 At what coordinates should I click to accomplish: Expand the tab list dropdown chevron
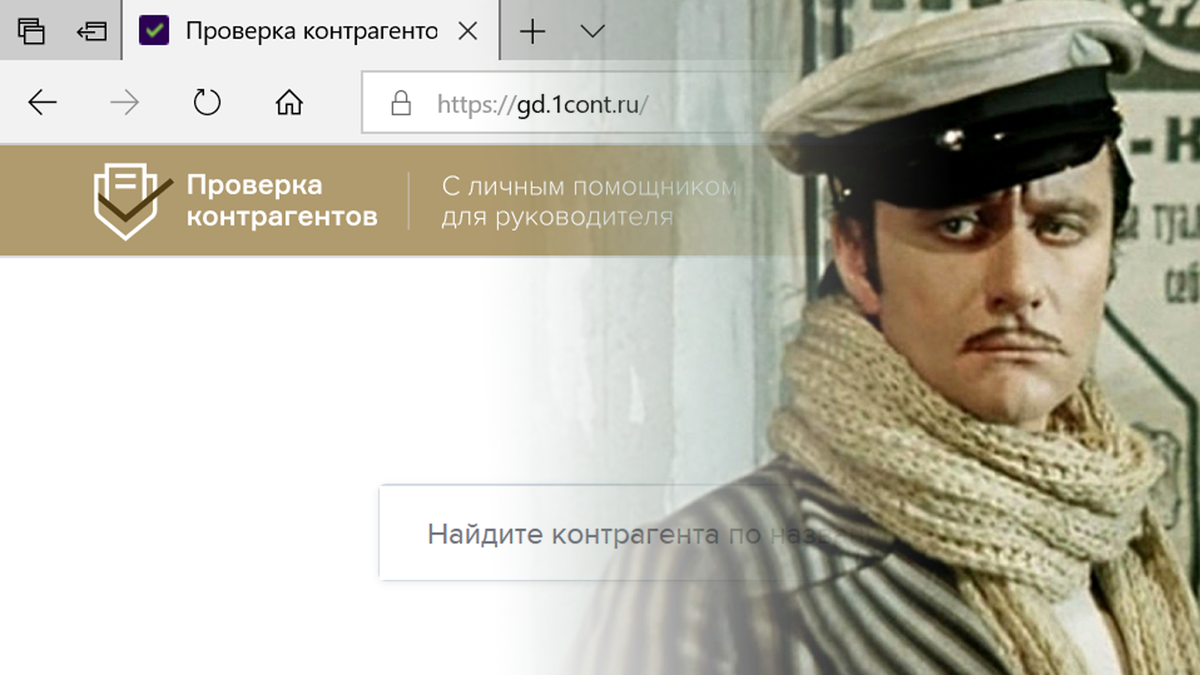tap(592, 30)
